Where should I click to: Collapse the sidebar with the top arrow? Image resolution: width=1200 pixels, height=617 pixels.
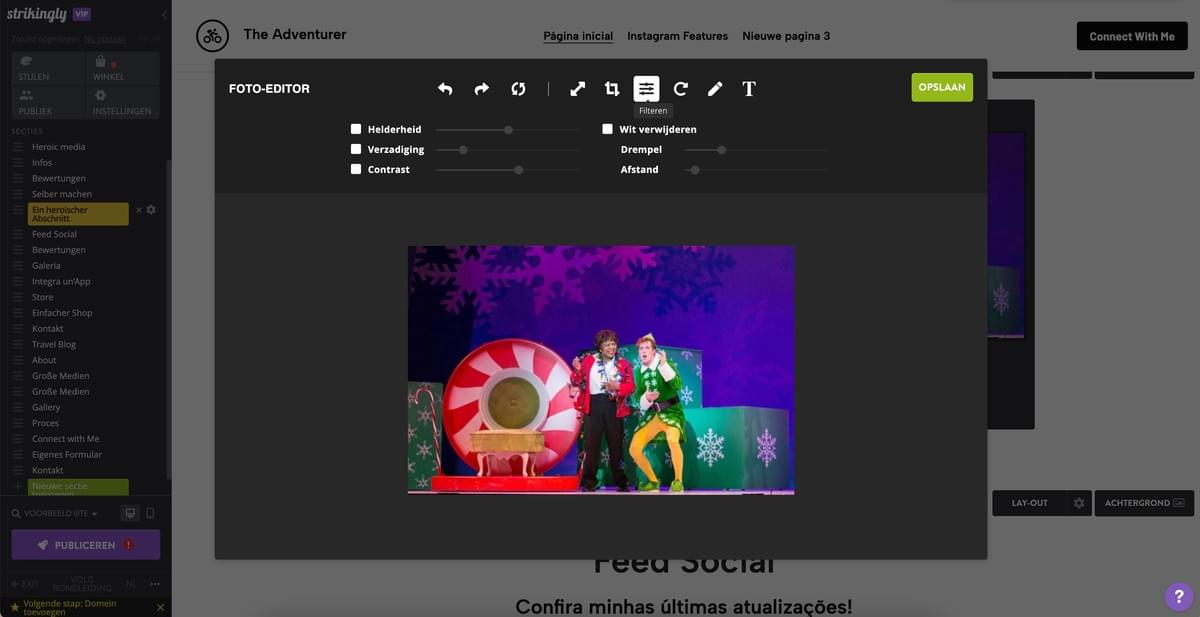tap(164, 15)
